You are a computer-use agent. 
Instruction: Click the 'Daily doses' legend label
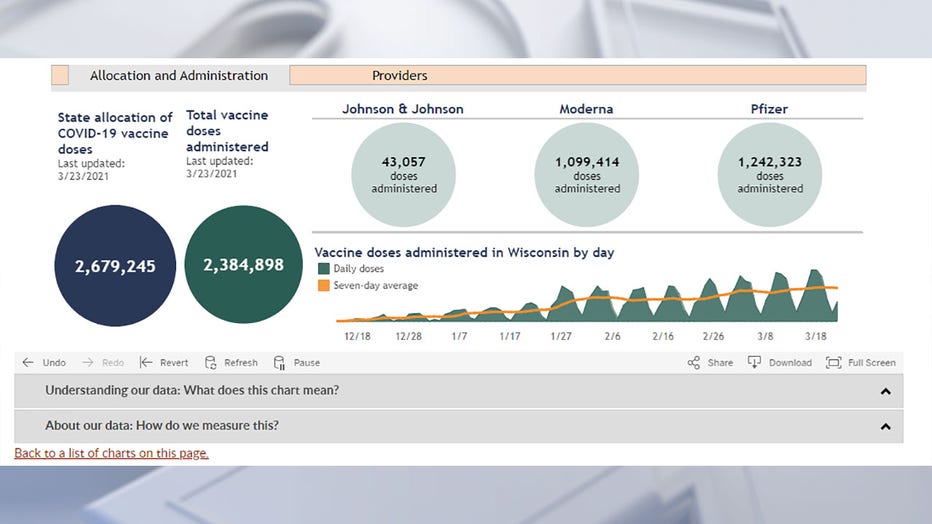[358, 269]
